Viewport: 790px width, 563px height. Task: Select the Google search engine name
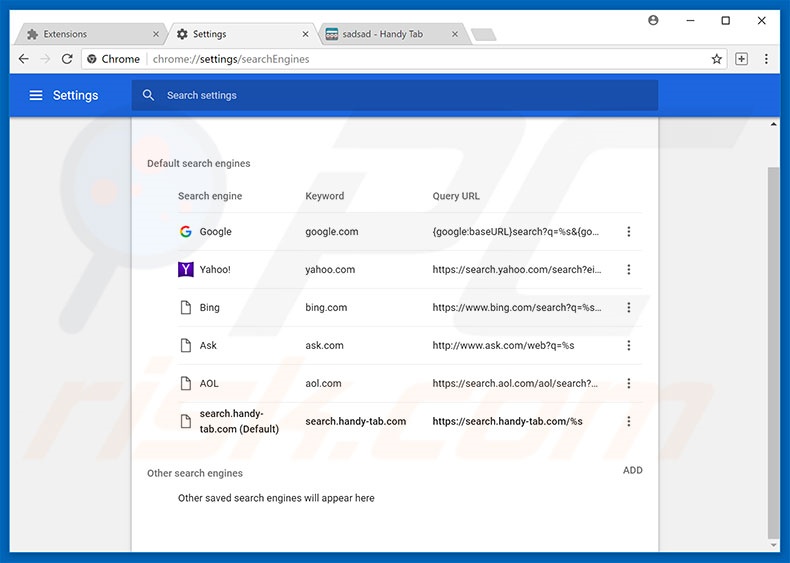pos(215,231)
